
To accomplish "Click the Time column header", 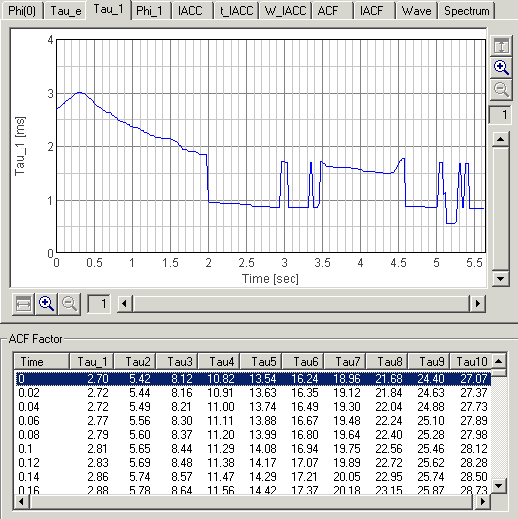I will pyautogui.click(x=42, y=362).
